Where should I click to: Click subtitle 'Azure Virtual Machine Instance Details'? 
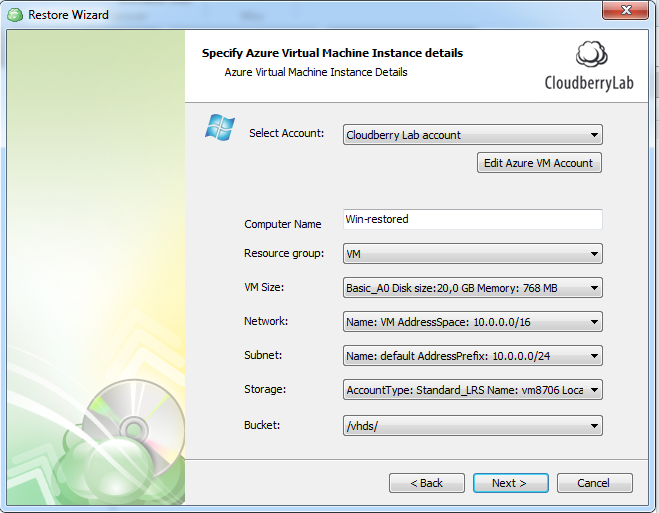point(316,72)
